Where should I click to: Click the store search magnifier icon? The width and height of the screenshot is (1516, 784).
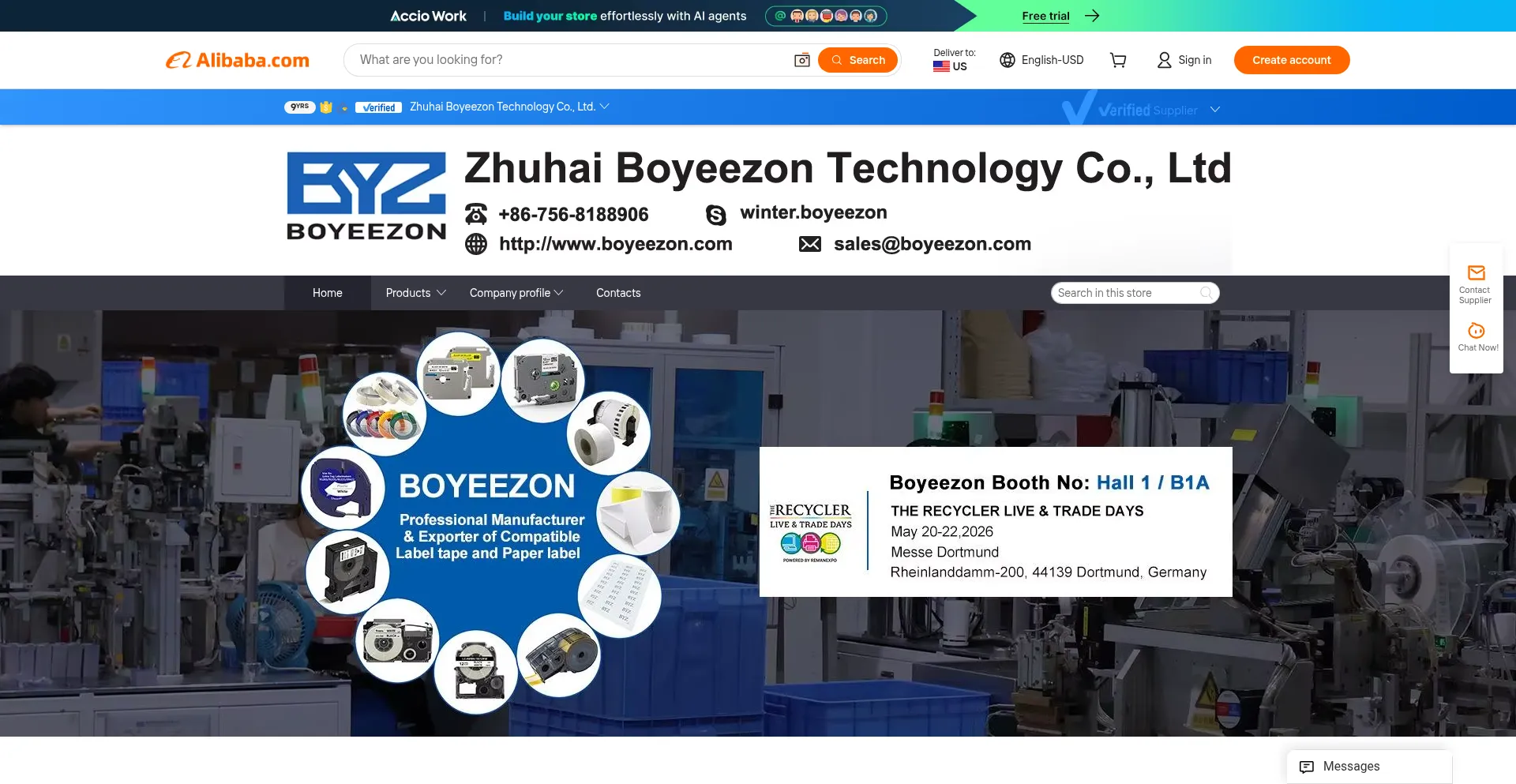pyautogui.click(x=1206, y=293)
